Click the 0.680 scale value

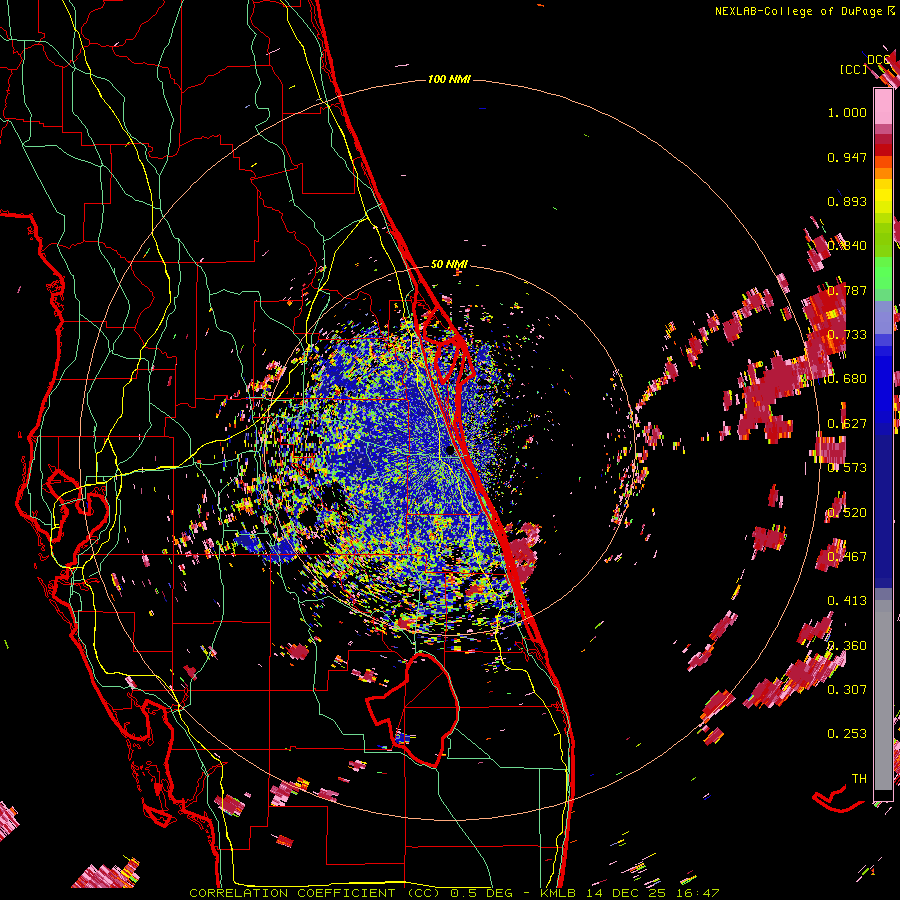click(847, 379)
